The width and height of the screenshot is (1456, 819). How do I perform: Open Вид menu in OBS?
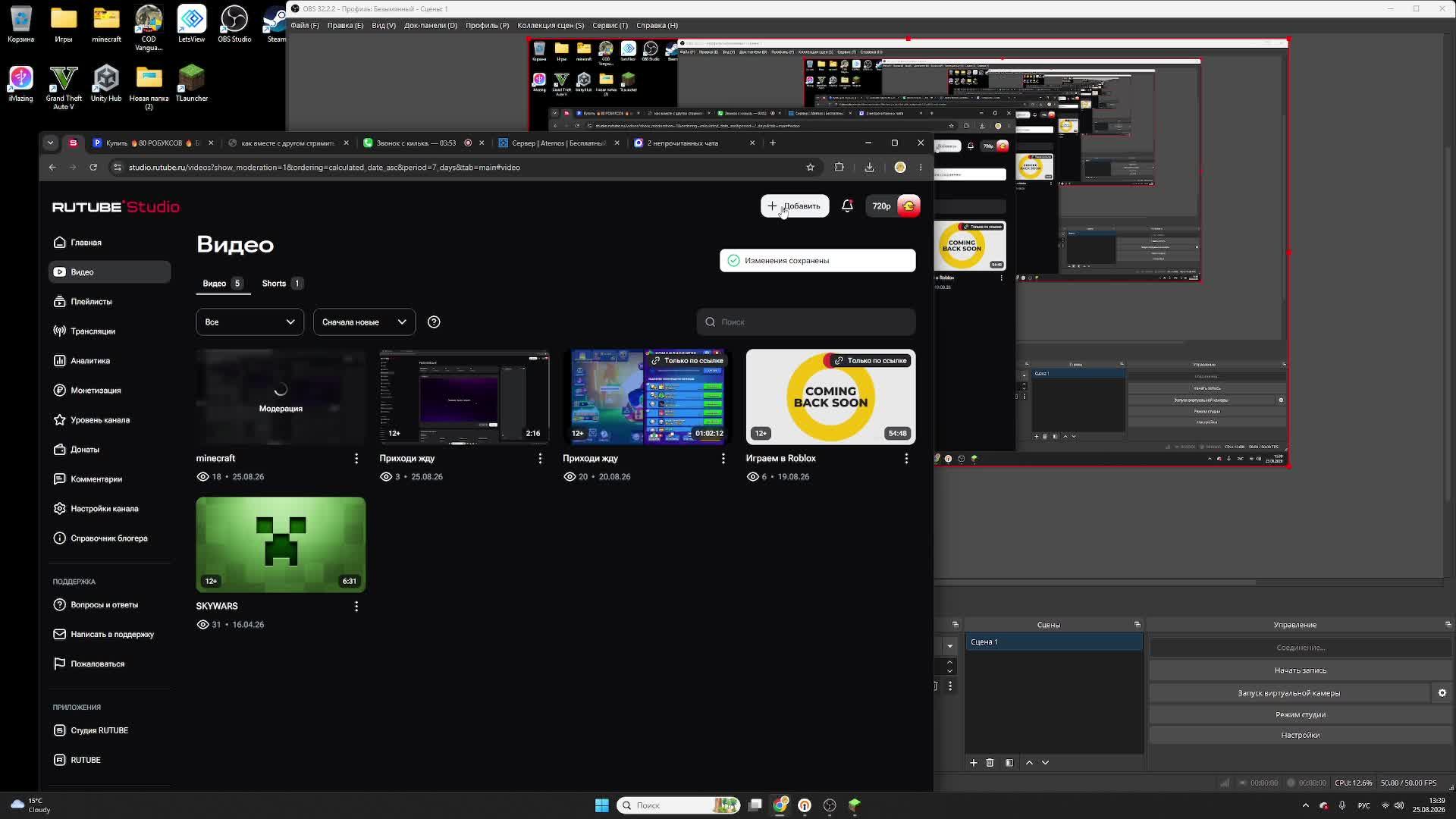coord(384,25)
